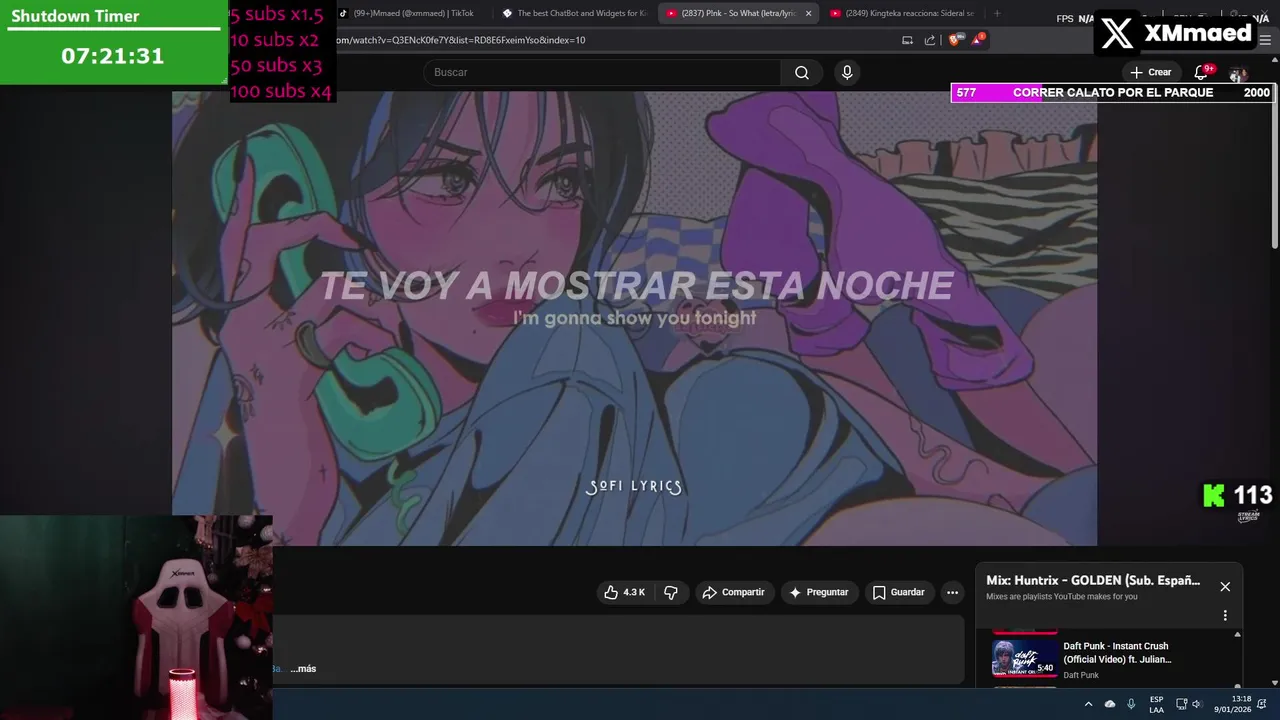
Task: Open Daft Punk Instant Crush thumbnail
Action: pos(1024,658)
